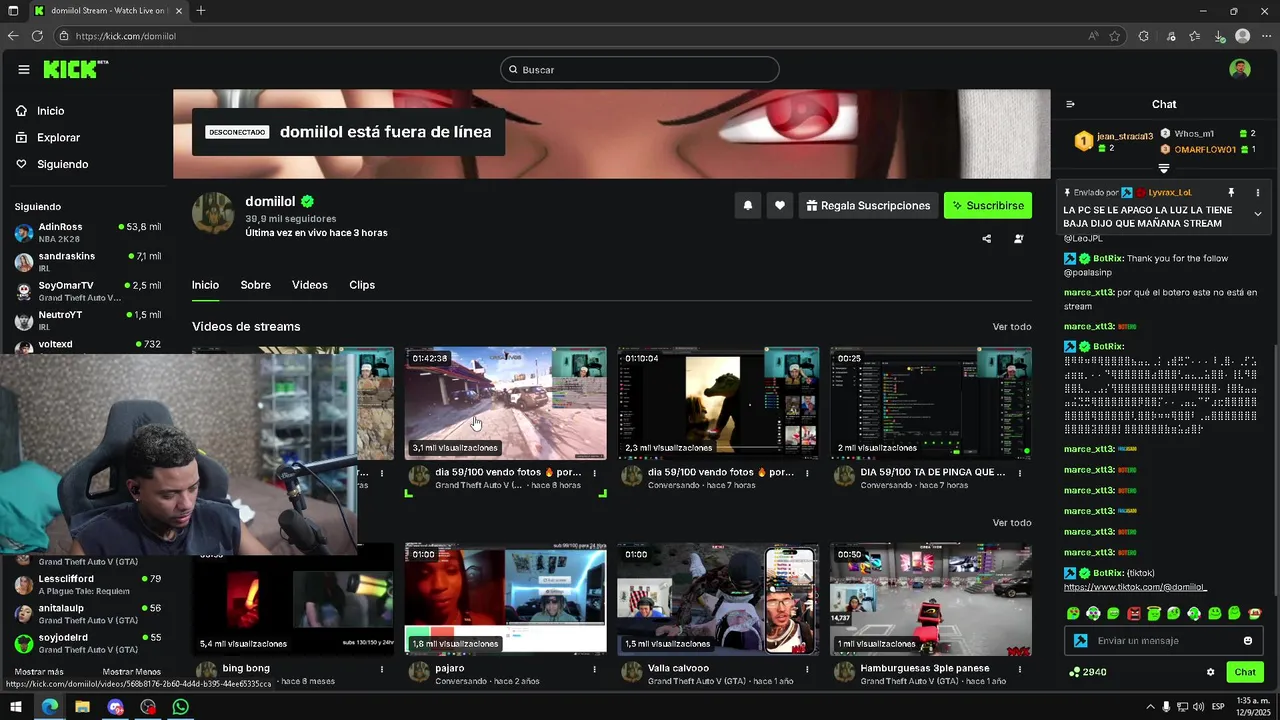Image resolution: width=1280 pixels, height=720 pixels.
Task: Open browser downloads icon
Action: click(x=1219, y=36)
